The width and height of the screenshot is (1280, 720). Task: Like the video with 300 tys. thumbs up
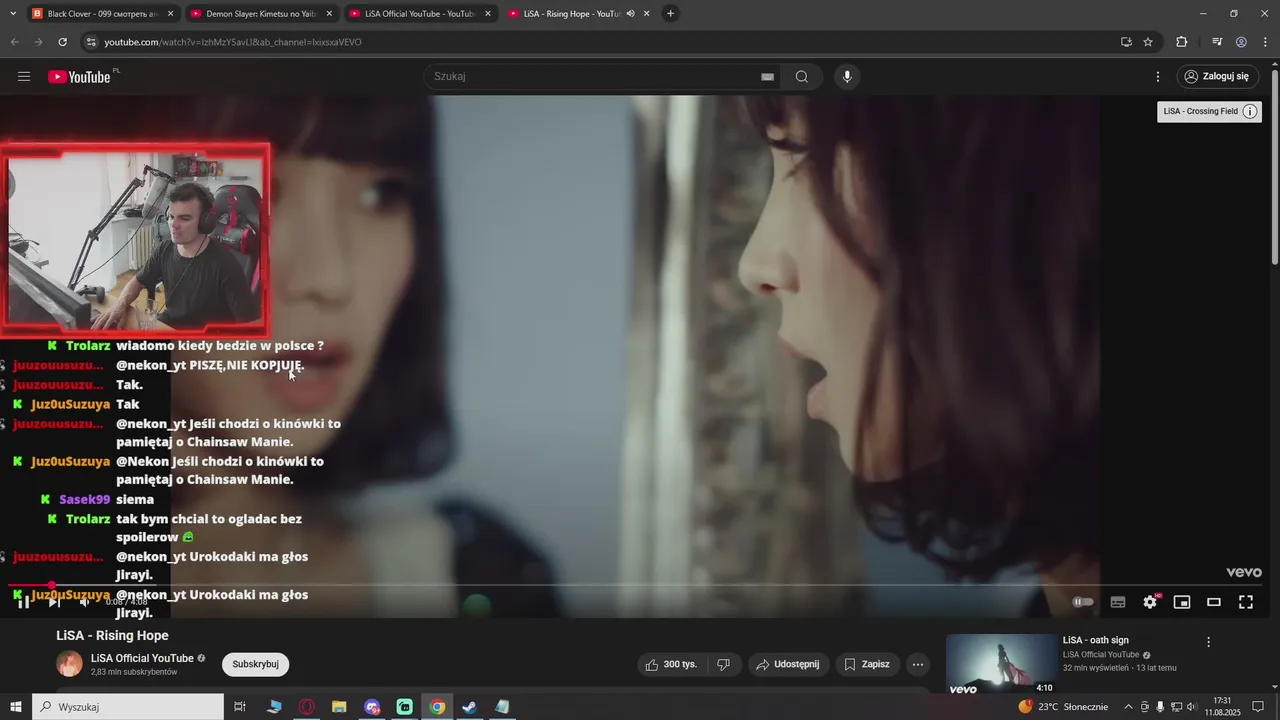(x=671, y=664)
